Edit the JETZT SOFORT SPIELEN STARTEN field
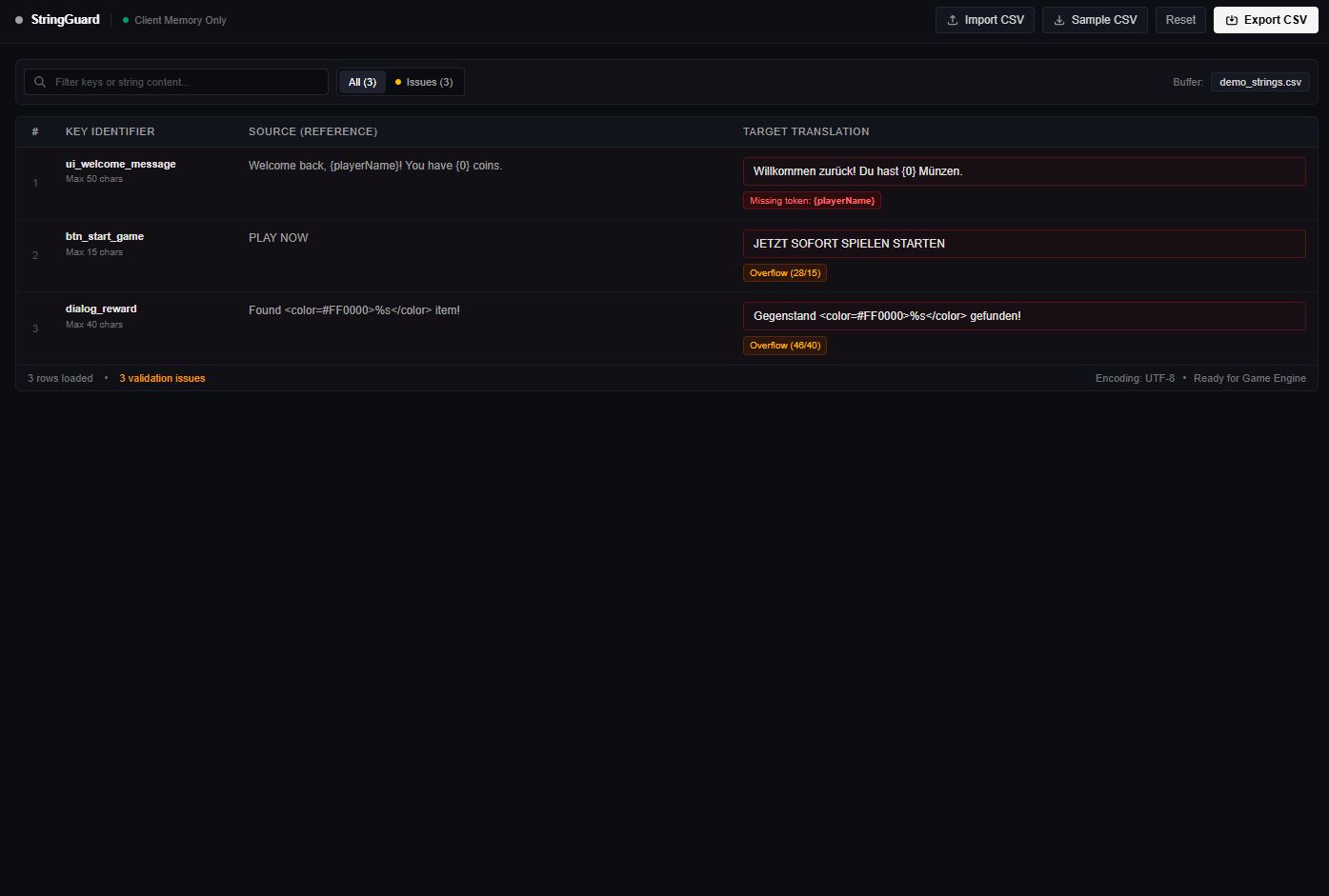Image resolution: width=1329 pixels, height=896 pixels. click(x=1024, y=244)
